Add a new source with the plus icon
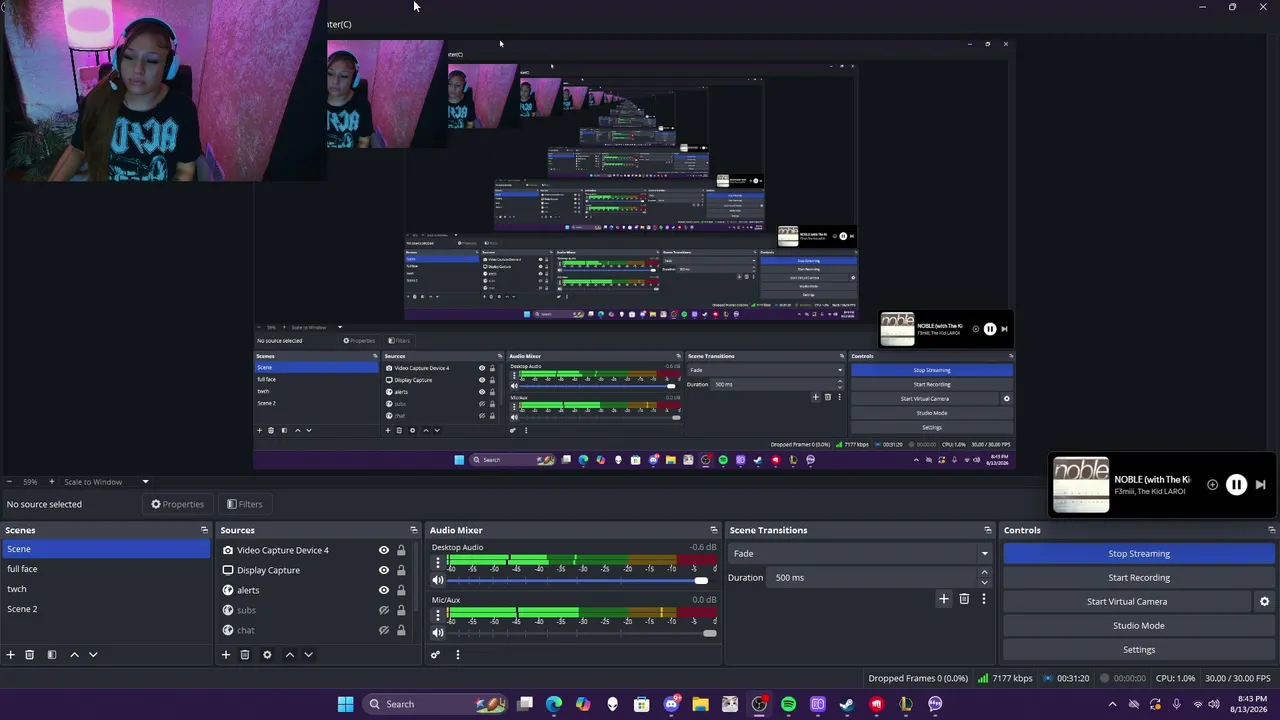 pyautogui.click(x=226, y=655)
